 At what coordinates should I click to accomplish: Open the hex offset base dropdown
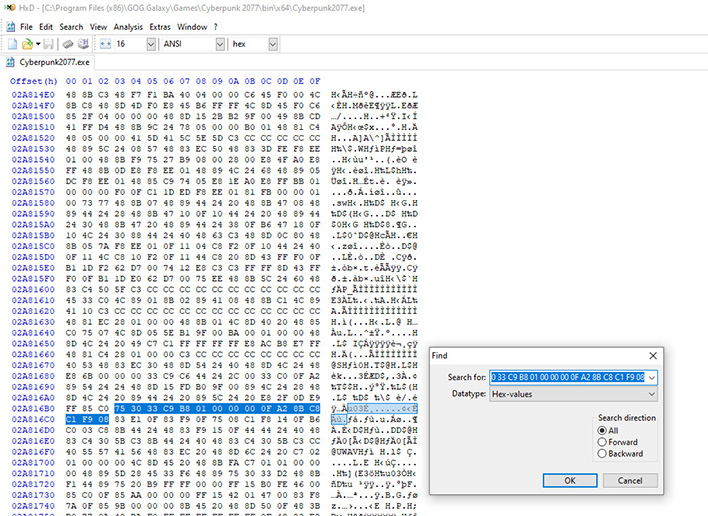click(273, 44)
